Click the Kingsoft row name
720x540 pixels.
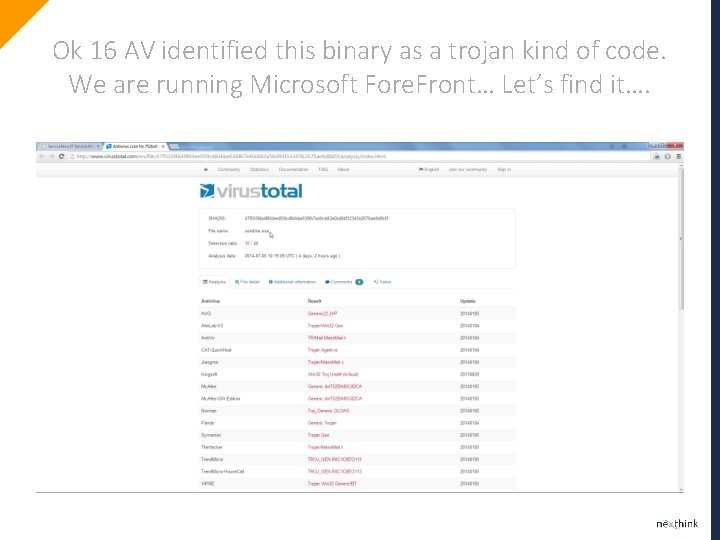(x=209, y=374)
